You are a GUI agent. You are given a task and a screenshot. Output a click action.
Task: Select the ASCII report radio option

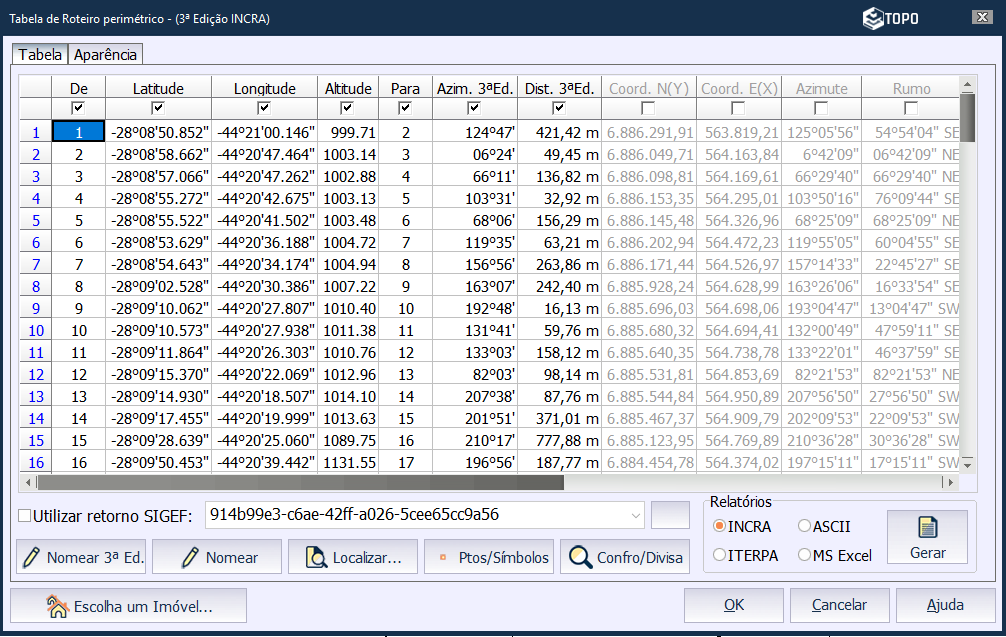[805, 526]
